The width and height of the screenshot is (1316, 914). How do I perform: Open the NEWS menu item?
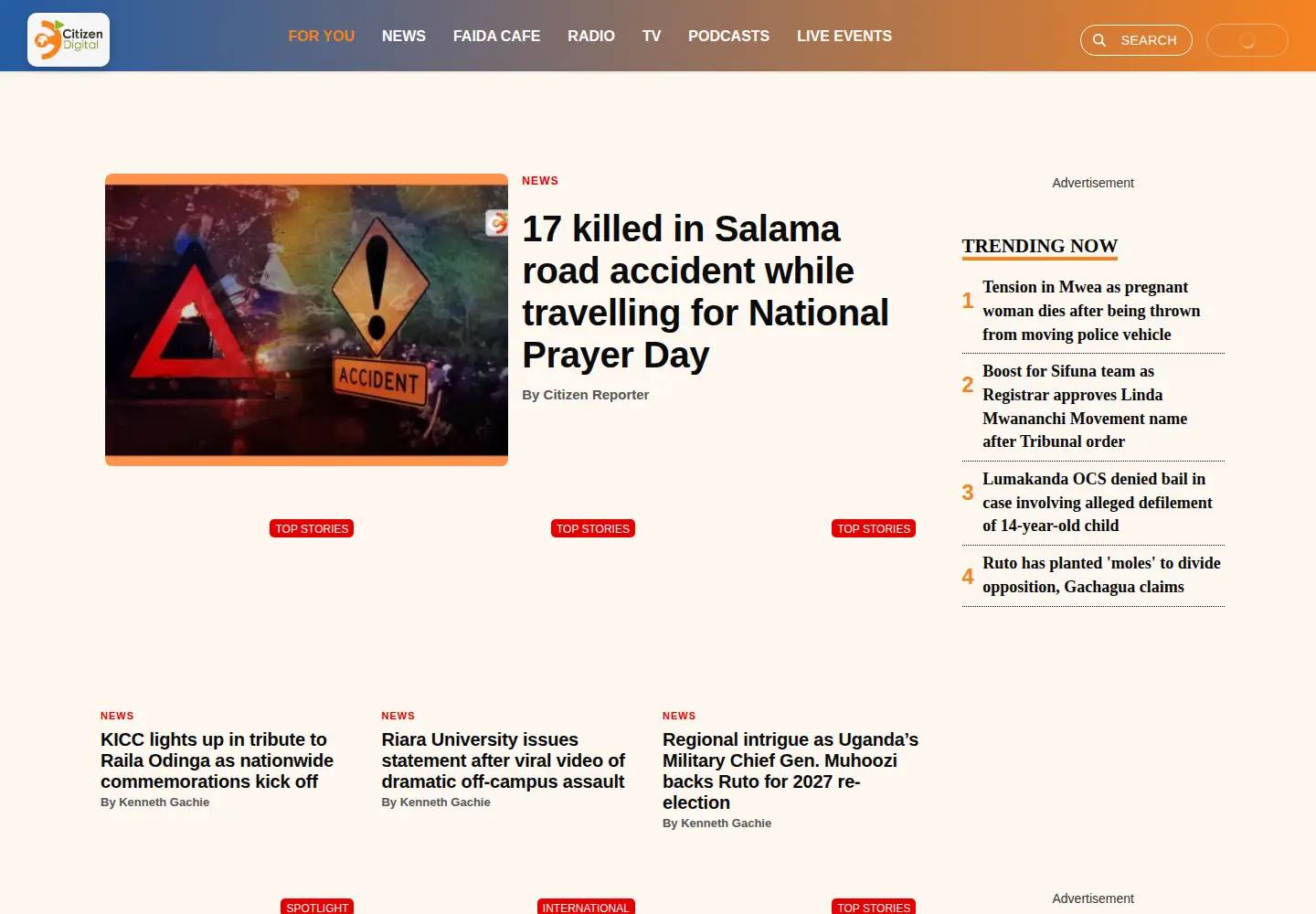404,36
